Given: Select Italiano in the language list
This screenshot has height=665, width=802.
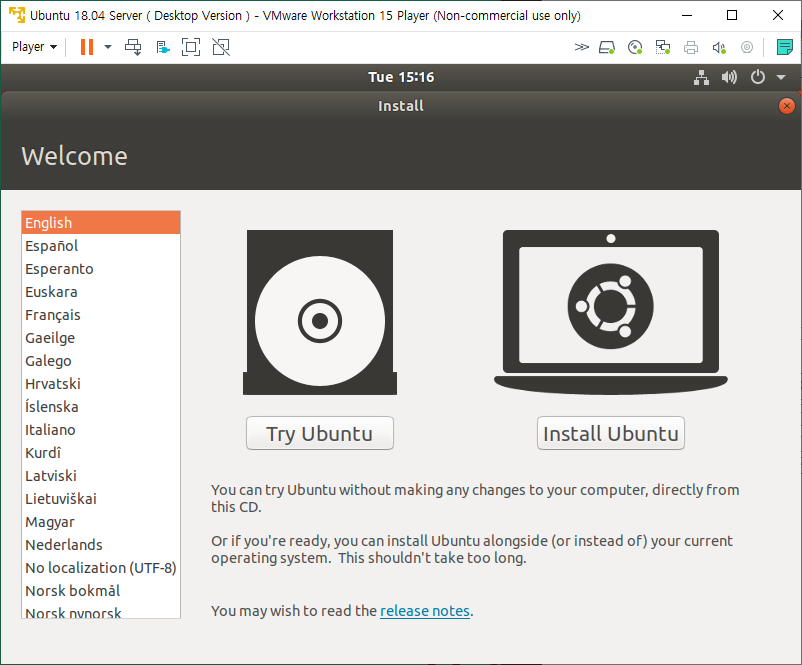Looking at the screenshot, I should click(101, 430).
